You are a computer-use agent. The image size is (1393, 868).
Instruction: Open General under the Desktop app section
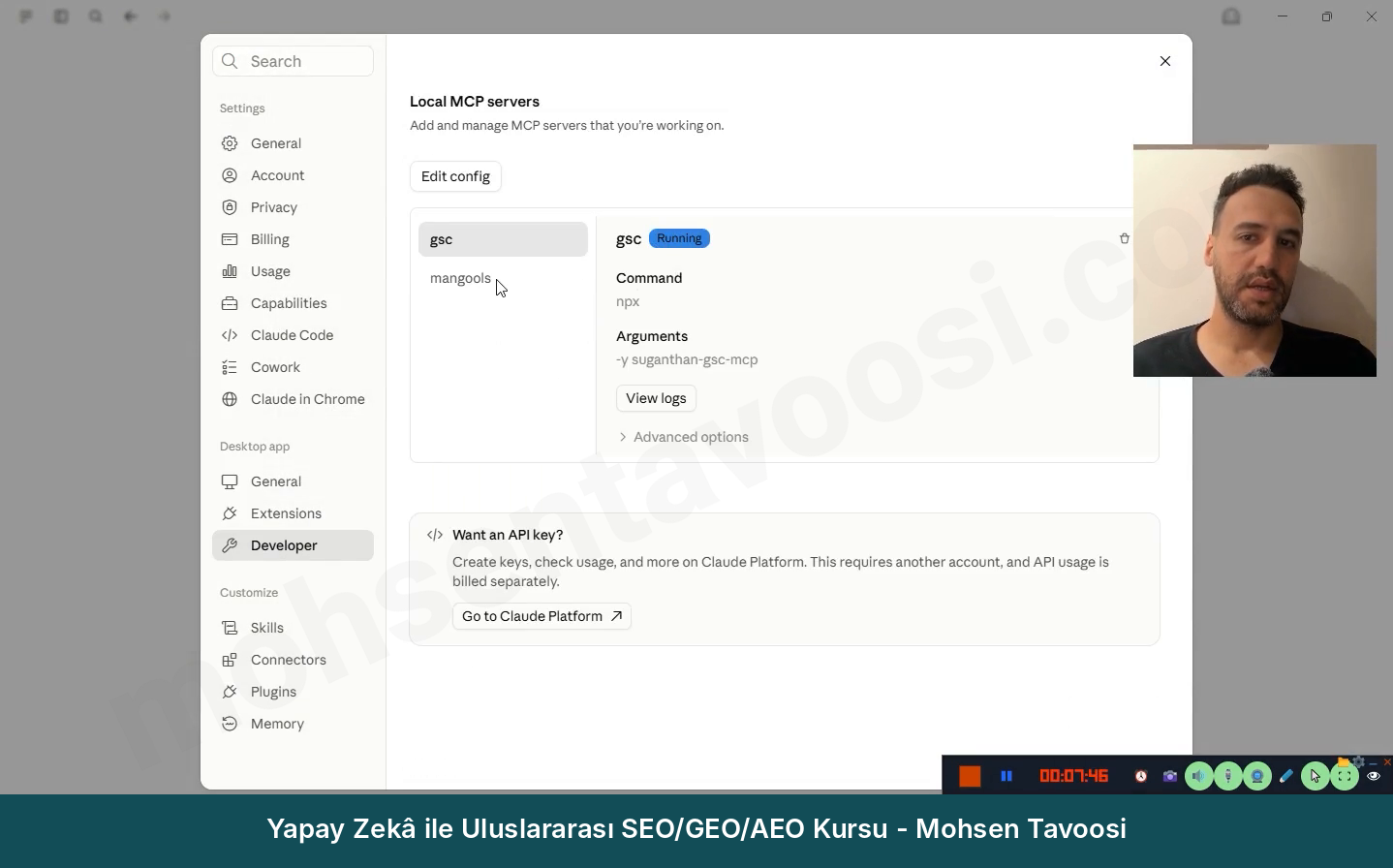pyautogui.click(x=293, y=481)
